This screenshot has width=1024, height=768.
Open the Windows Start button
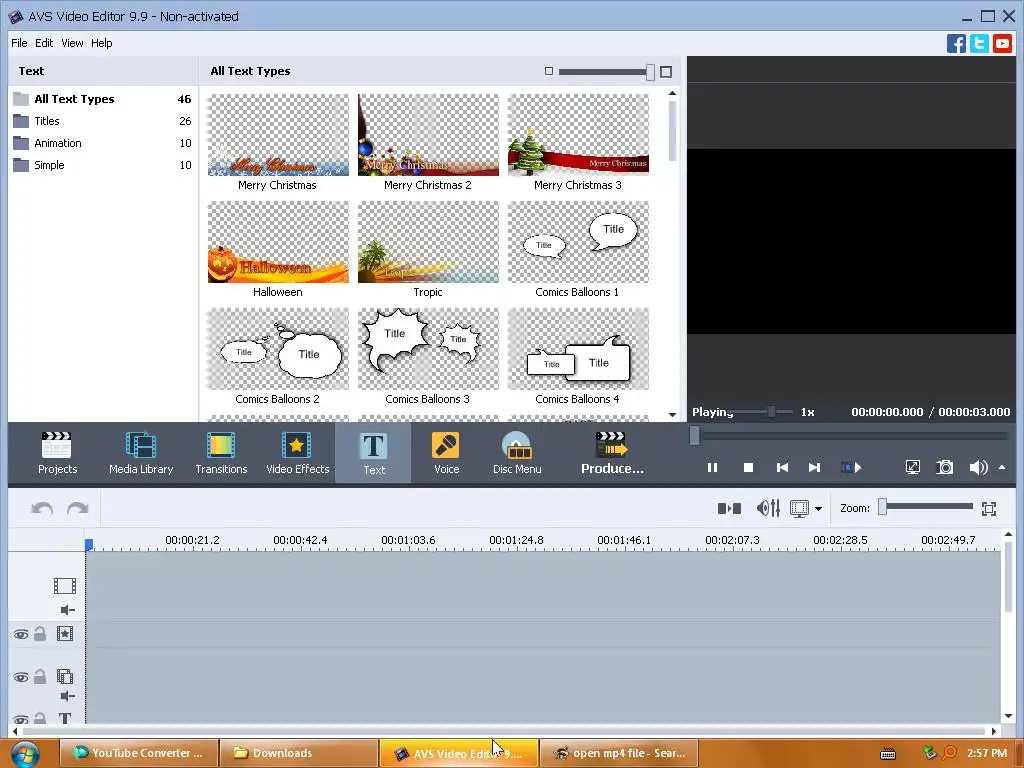click(x=25, y=754)
